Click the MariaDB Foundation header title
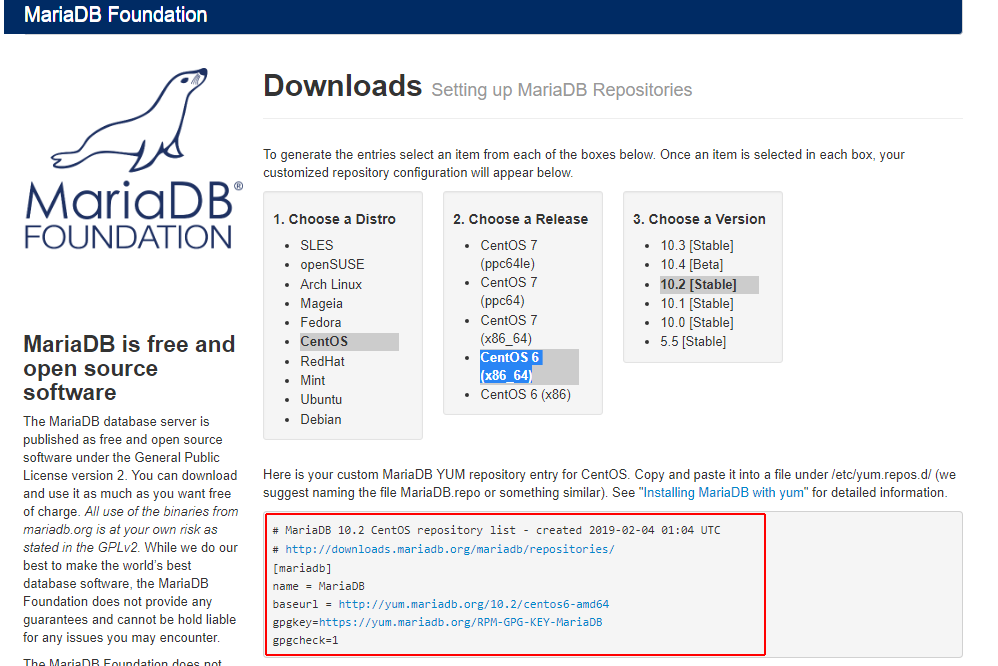 (116, 15)
